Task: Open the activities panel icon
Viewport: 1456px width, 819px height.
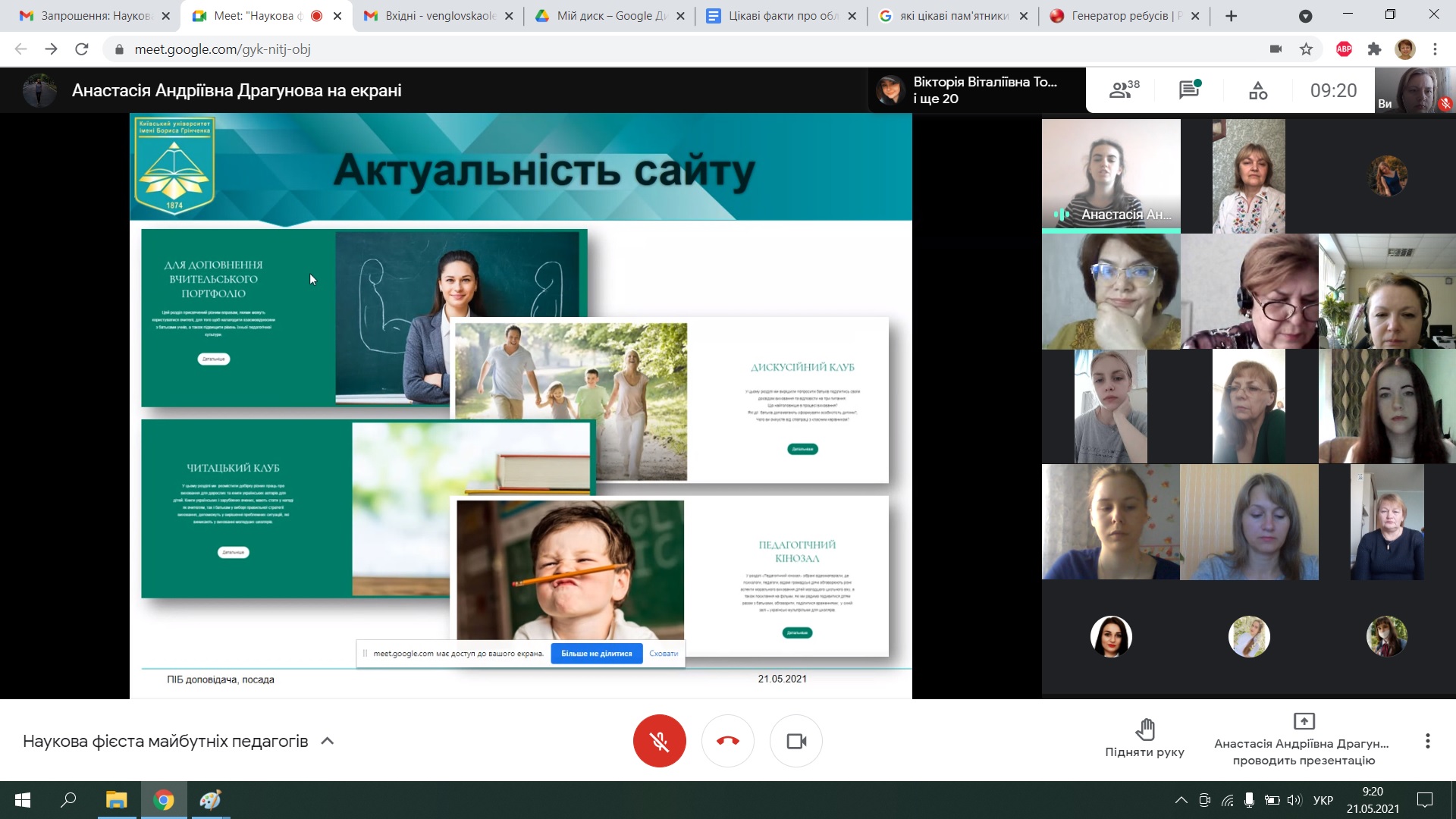Action: (1259, 89)
